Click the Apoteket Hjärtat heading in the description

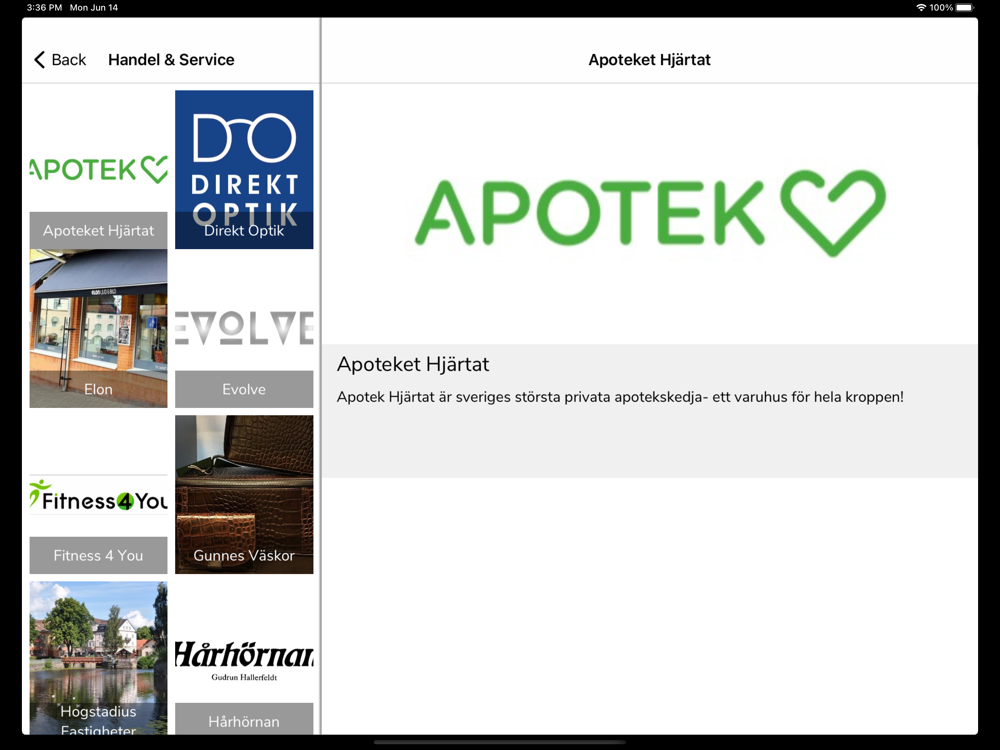point(413,364)
